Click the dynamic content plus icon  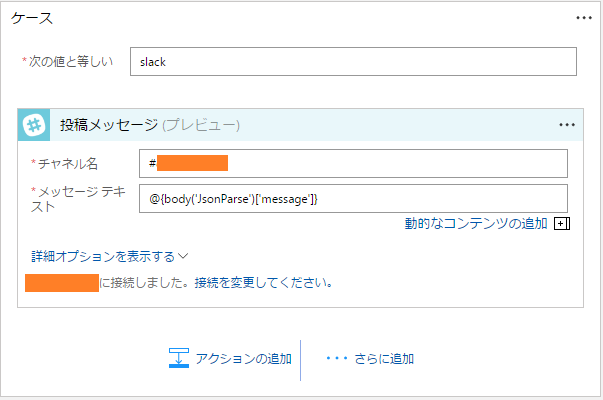pyautogui.click(x=562, y=223)
